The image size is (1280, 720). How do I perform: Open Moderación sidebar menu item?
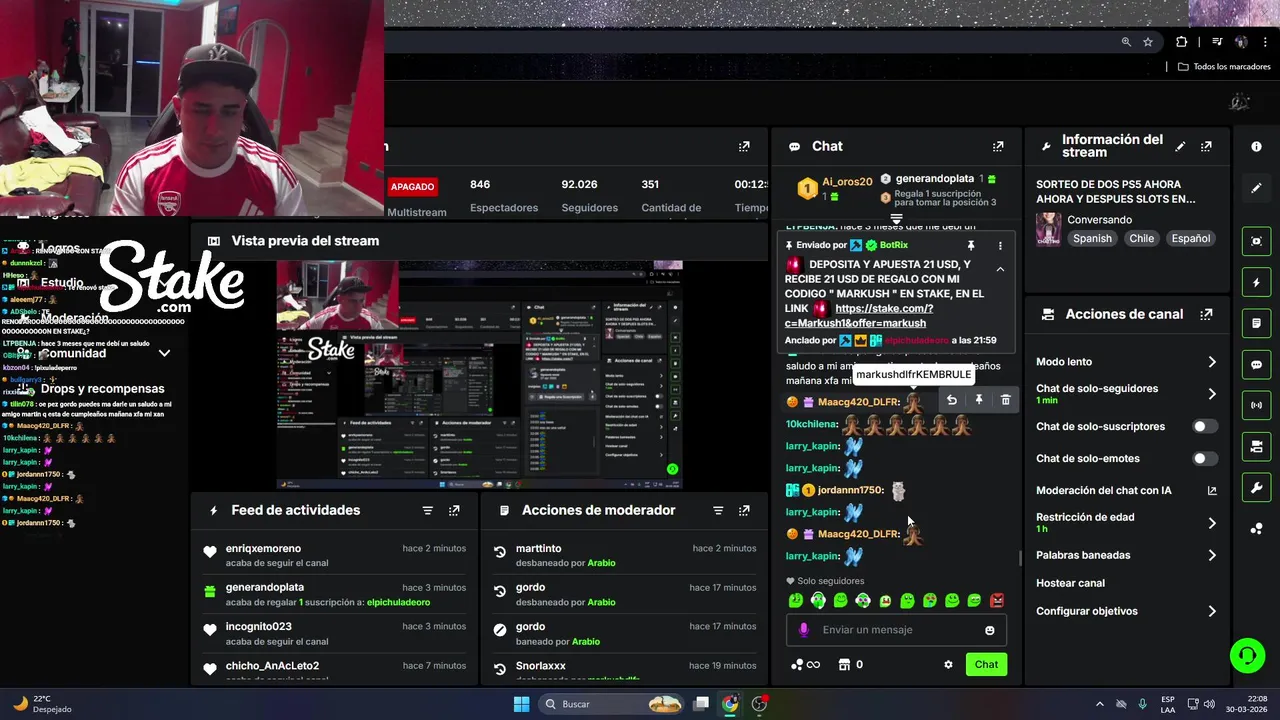click(x=75, y=318)
